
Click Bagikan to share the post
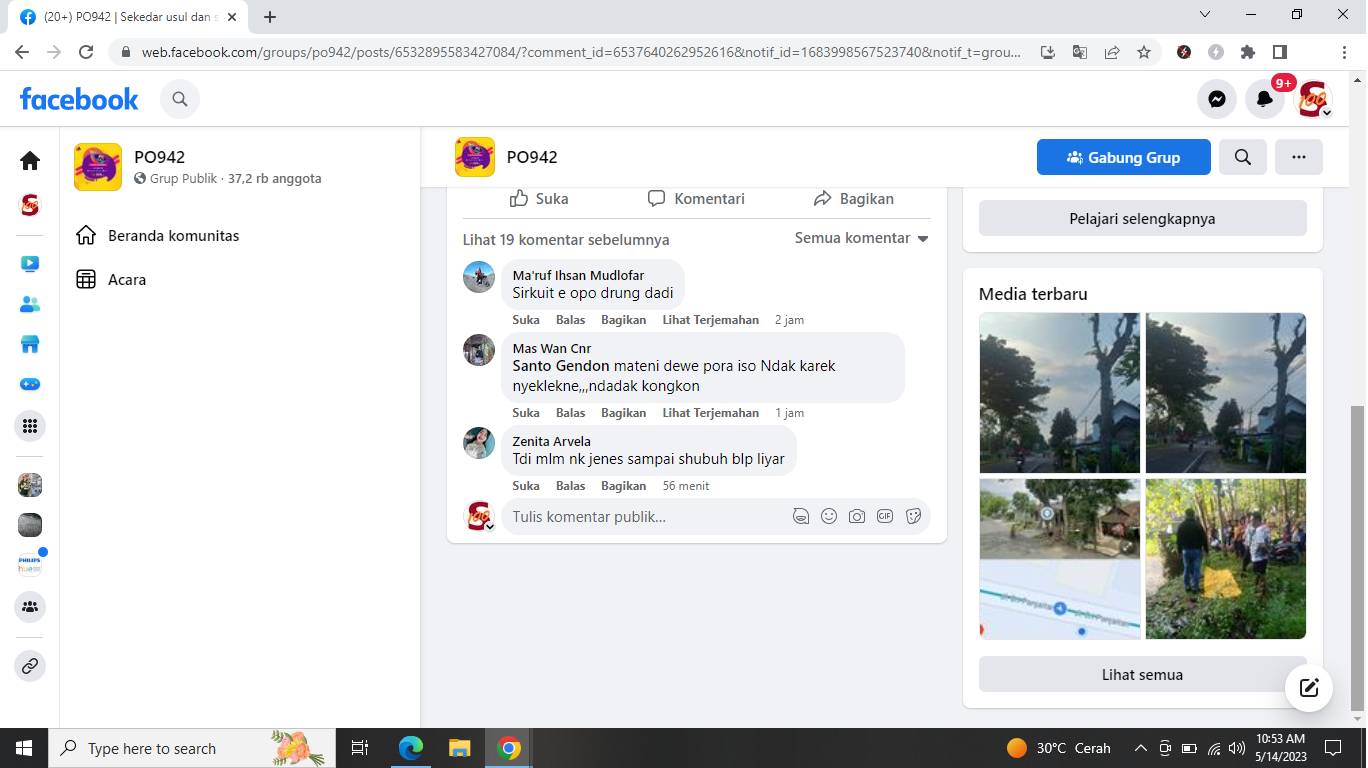click(854, 199)
